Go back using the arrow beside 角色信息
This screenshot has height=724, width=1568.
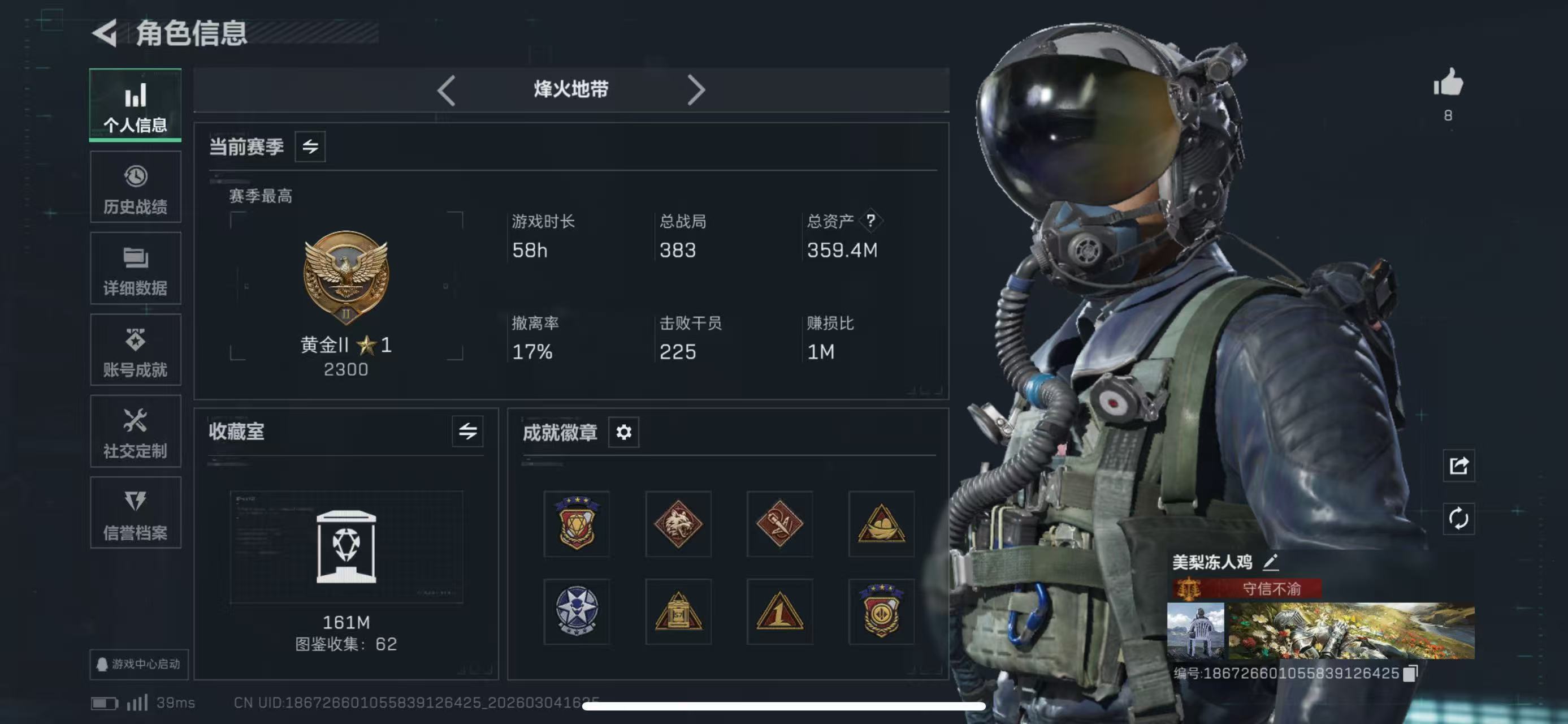(105, 33)
